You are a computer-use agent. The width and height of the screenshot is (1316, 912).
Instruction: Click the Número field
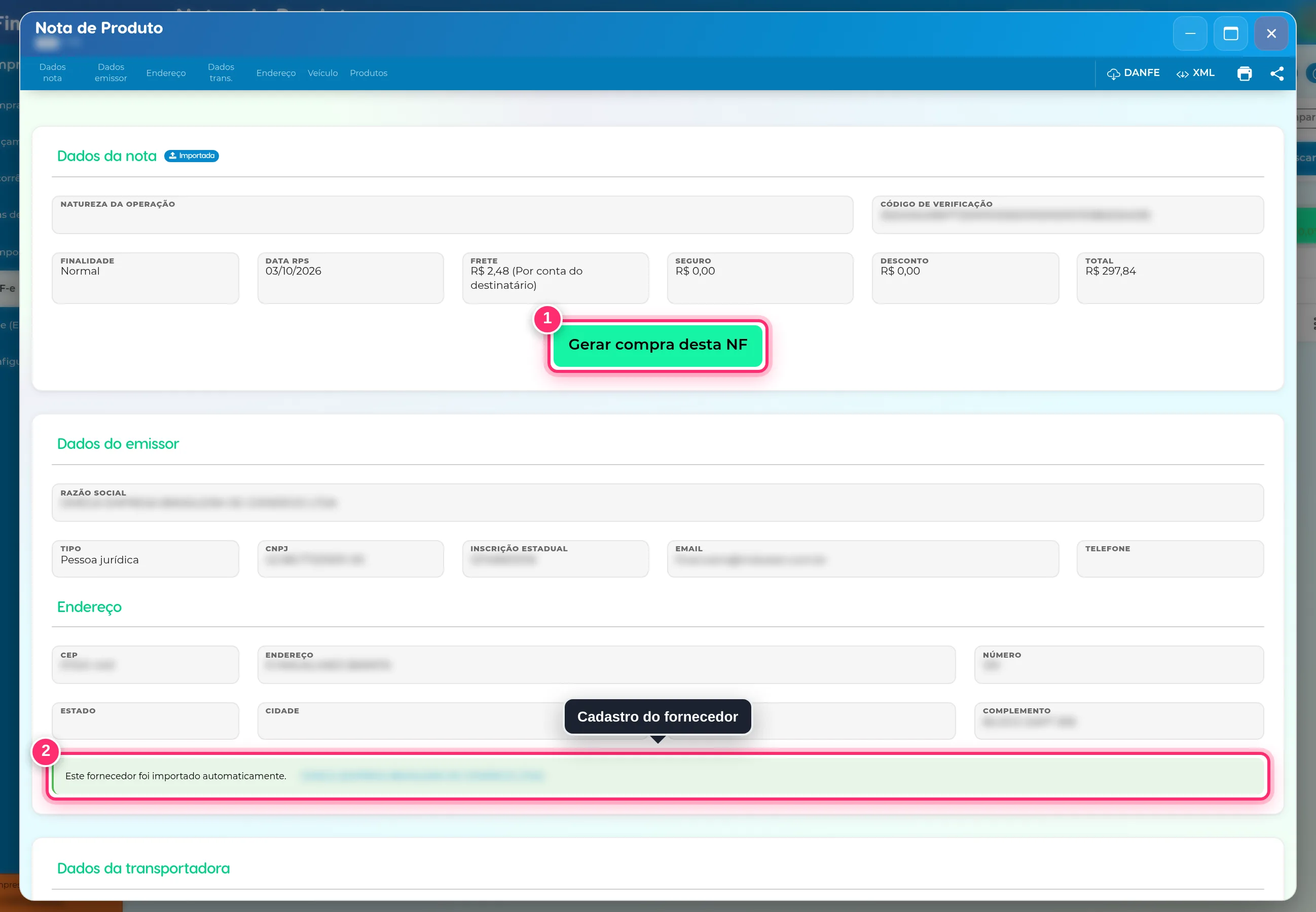click(1119, 665)
